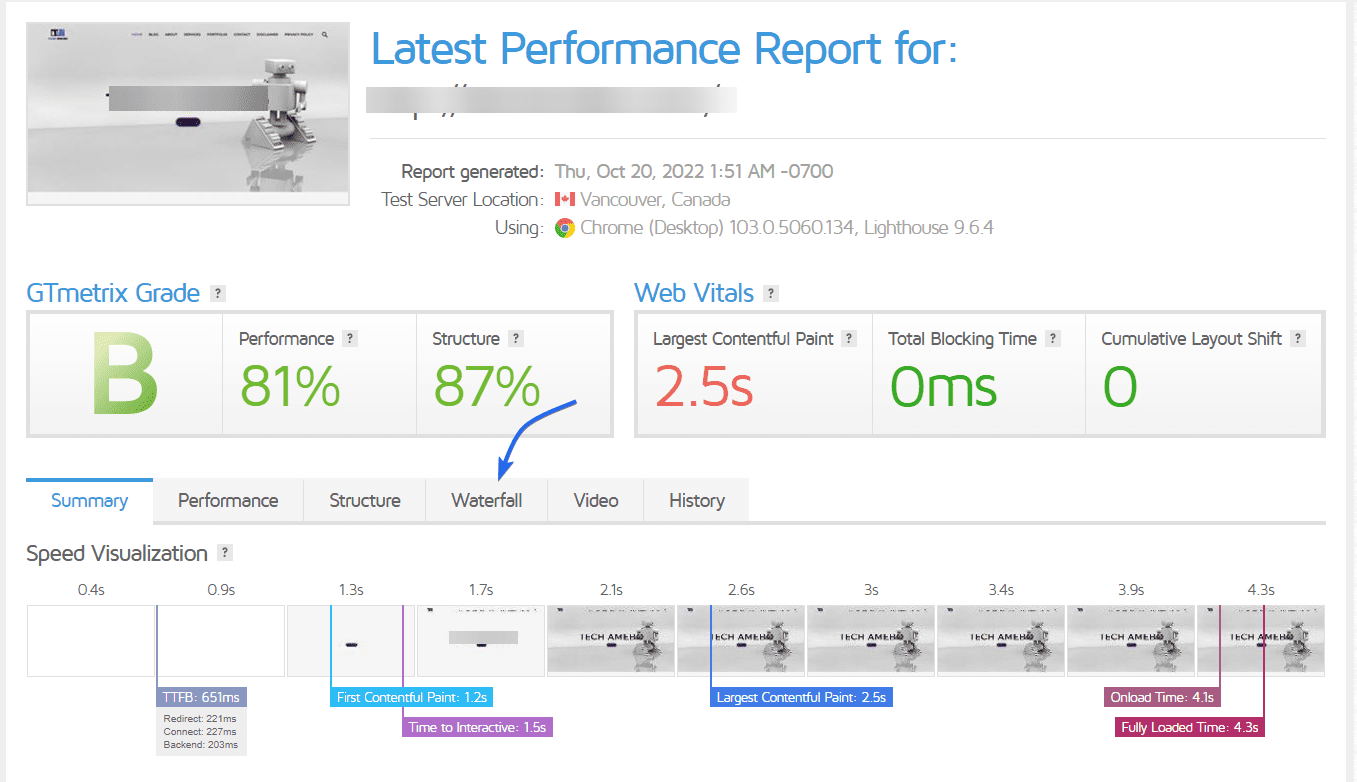Click the question mark next to Performance

350,339
